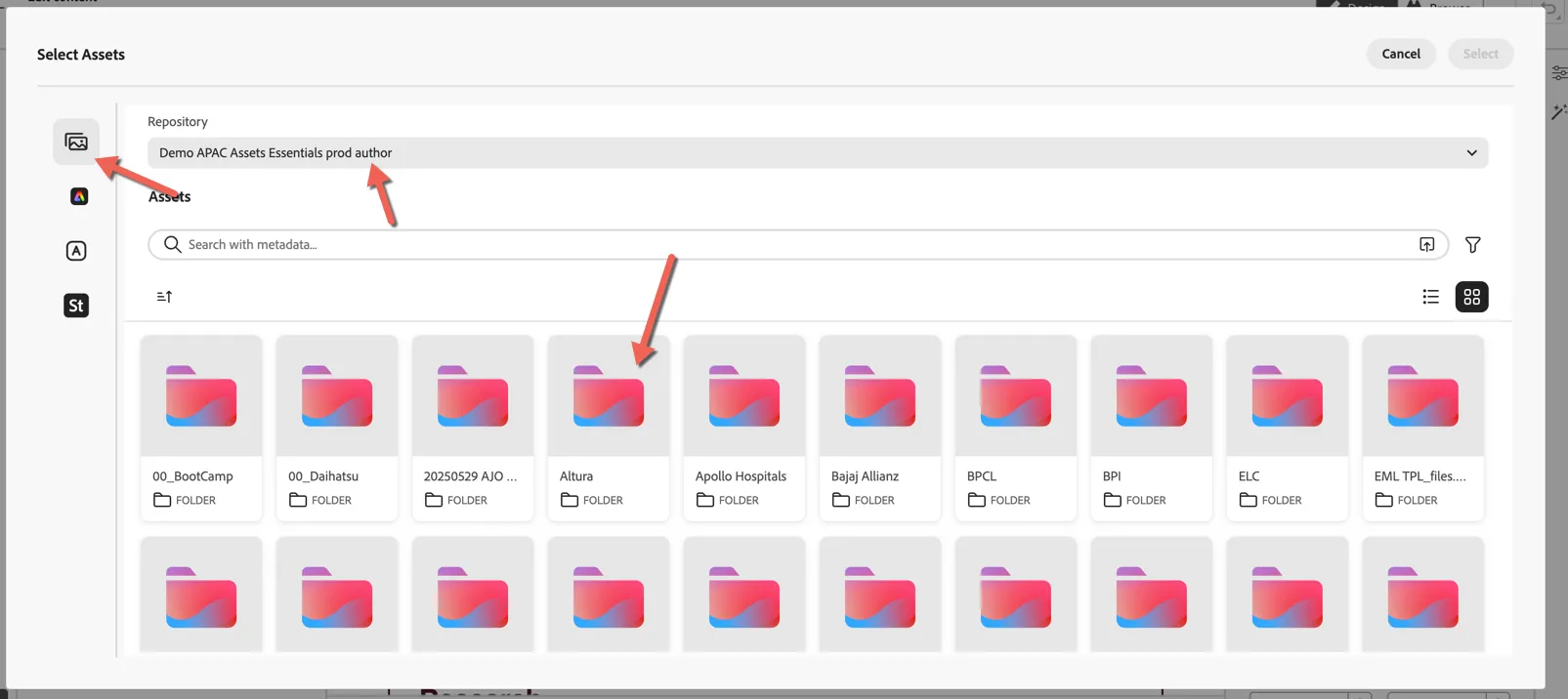Click the image search icon in search bar
Viewport: 1568px width, 699px height.
(x=1427, y=245)
